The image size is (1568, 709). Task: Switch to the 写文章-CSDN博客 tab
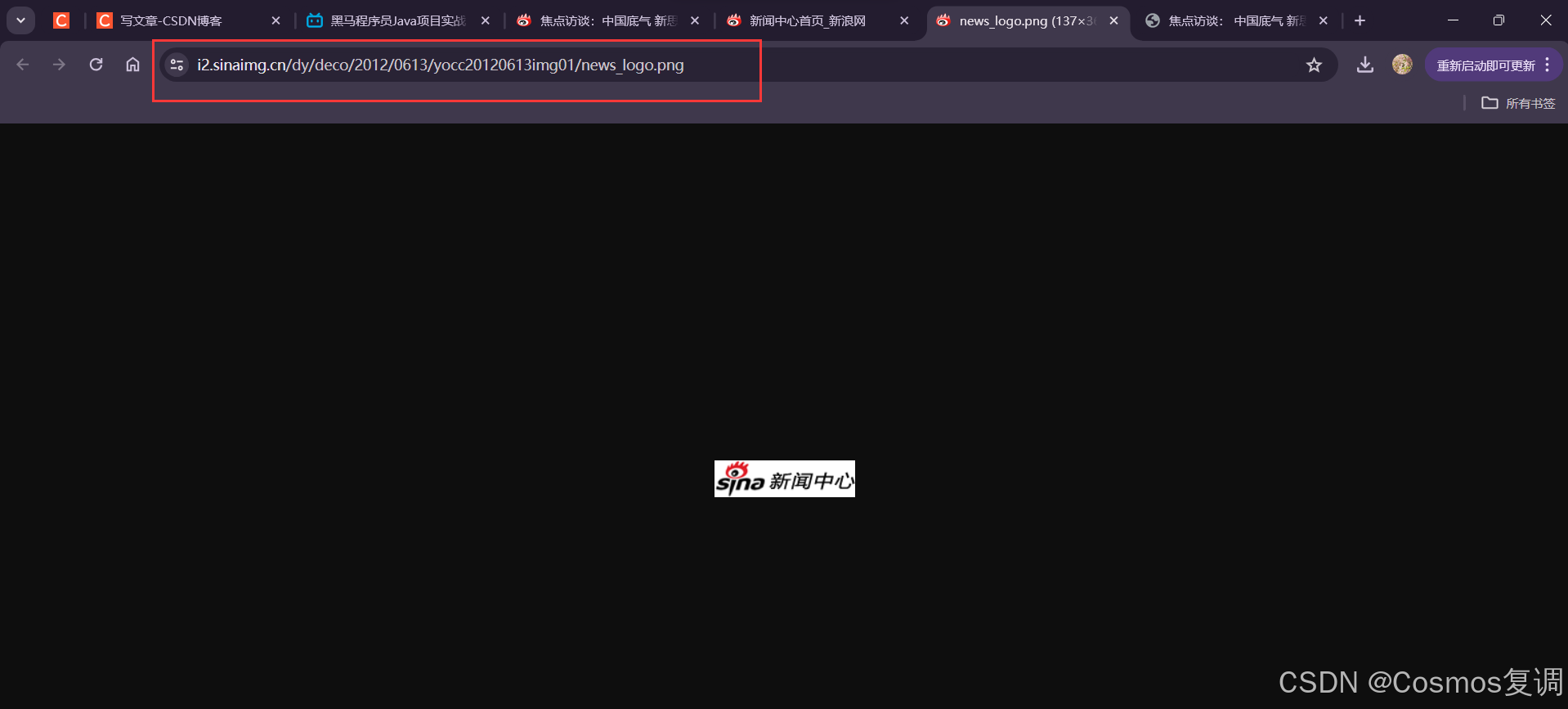[172, 20]
